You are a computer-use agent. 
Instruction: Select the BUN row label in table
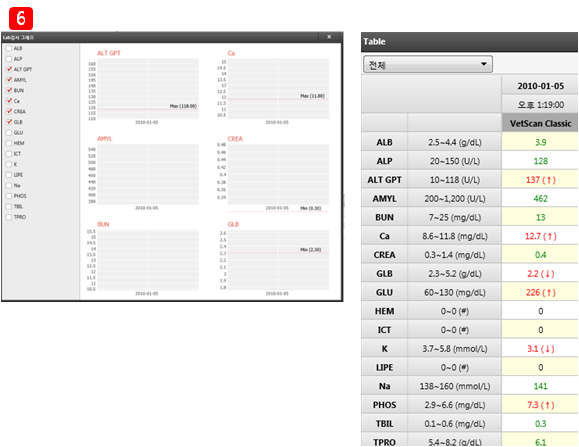[x=384, y=217]
